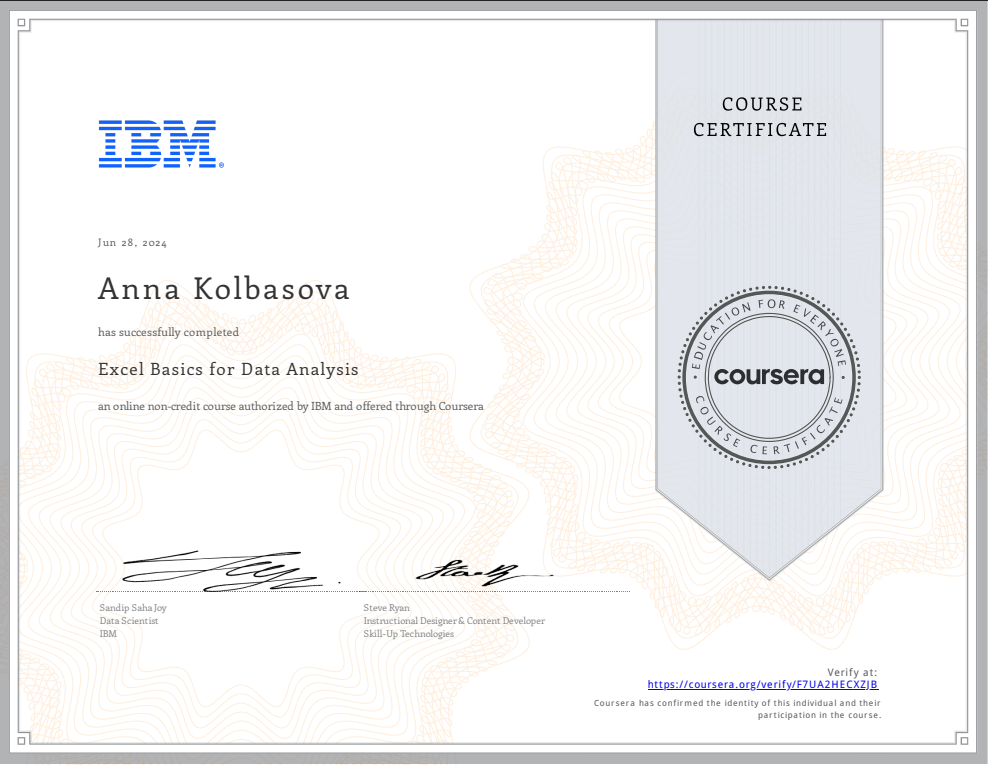Click the course title Excel Basics for Data Analysis
Viewport: 988px width, 765px height.
click(x=228, y=369)
